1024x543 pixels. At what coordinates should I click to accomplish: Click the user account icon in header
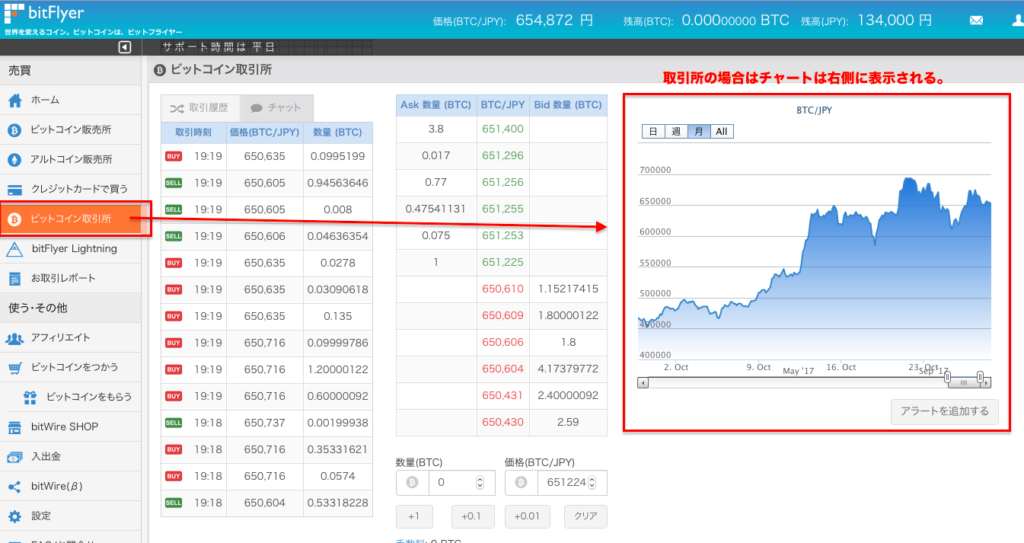tap(1018, 20)
